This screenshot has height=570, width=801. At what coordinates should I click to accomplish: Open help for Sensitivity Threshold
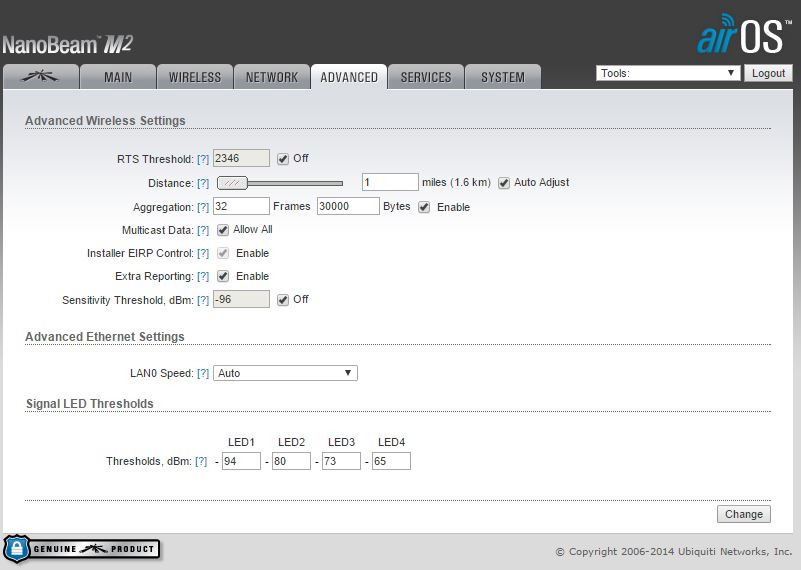coord(203,300)
